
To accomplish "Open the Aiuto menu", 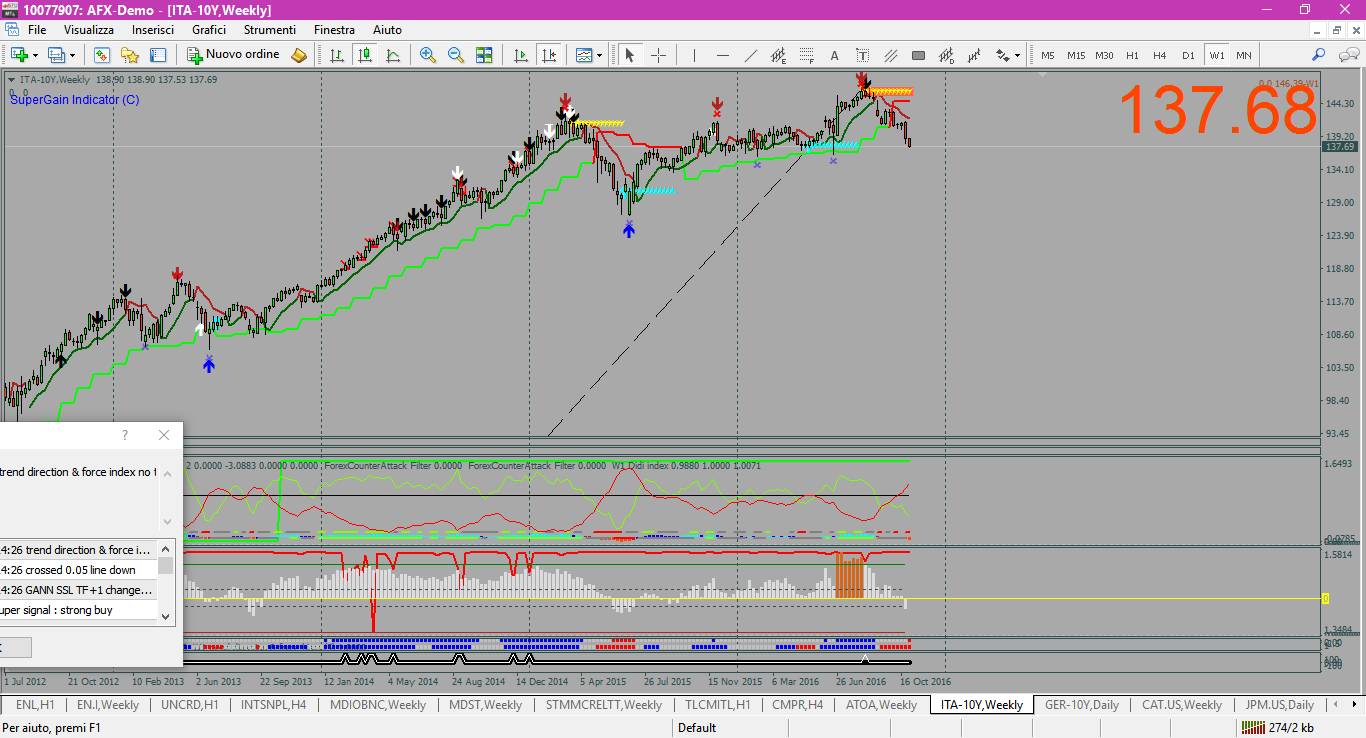I will click(387, 30).
